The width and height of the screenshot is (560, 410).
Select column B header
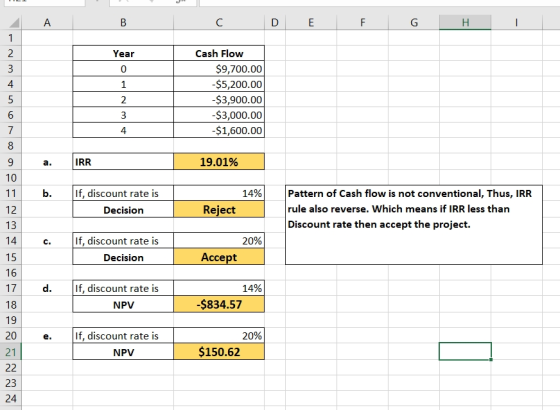(123, 22)
